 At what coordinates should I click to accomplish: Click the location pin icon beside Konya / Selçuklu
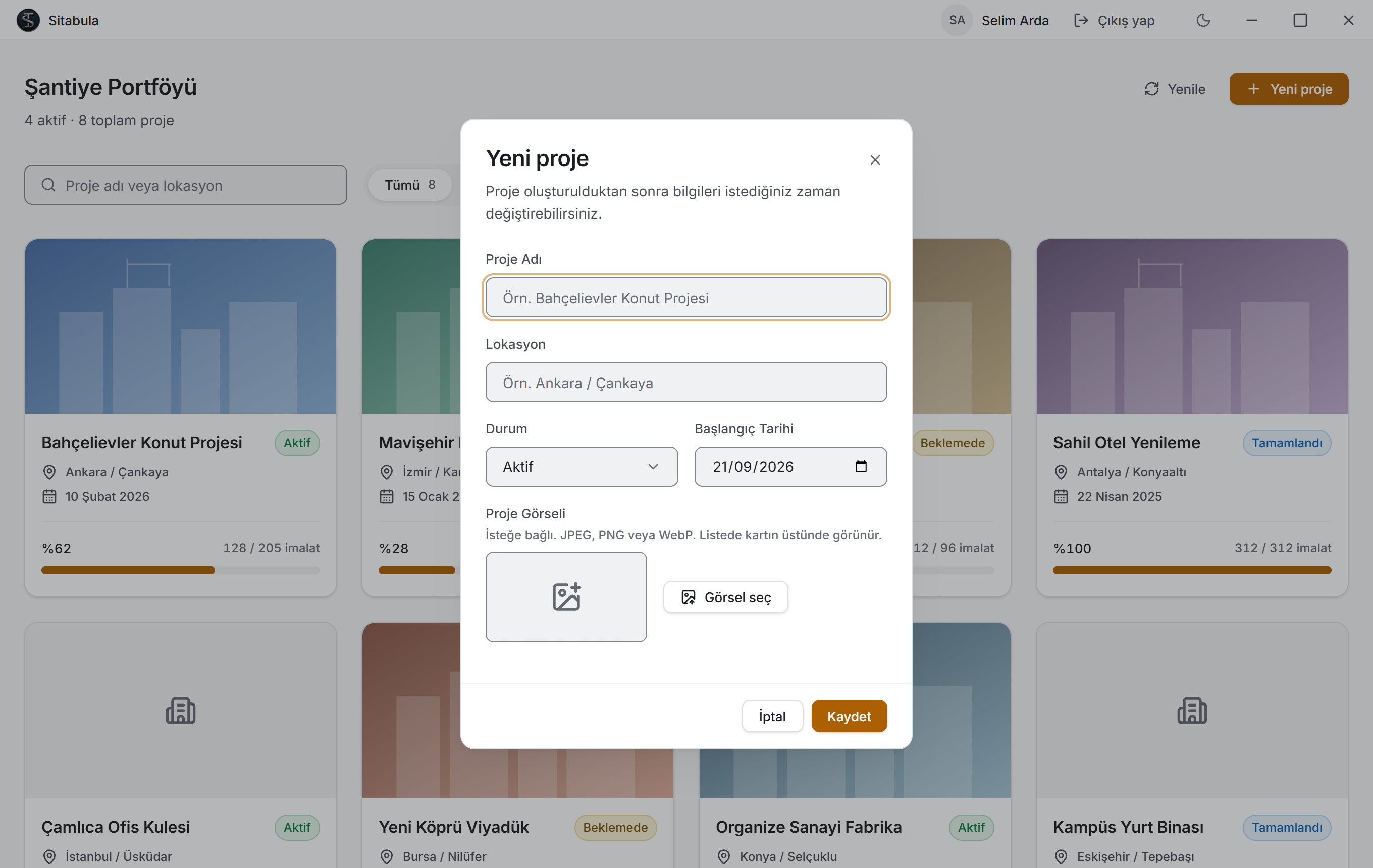(x=723, y=856)
